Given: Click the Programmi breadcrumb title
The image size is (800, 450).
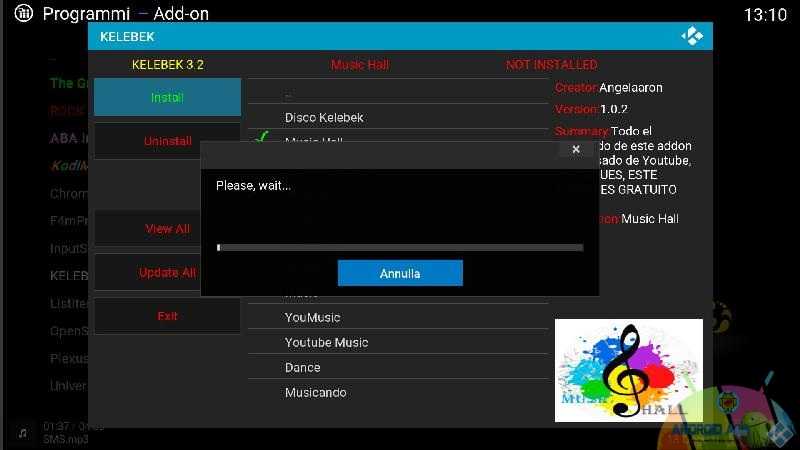Looking at the screenshot, I should click(86, 14).
